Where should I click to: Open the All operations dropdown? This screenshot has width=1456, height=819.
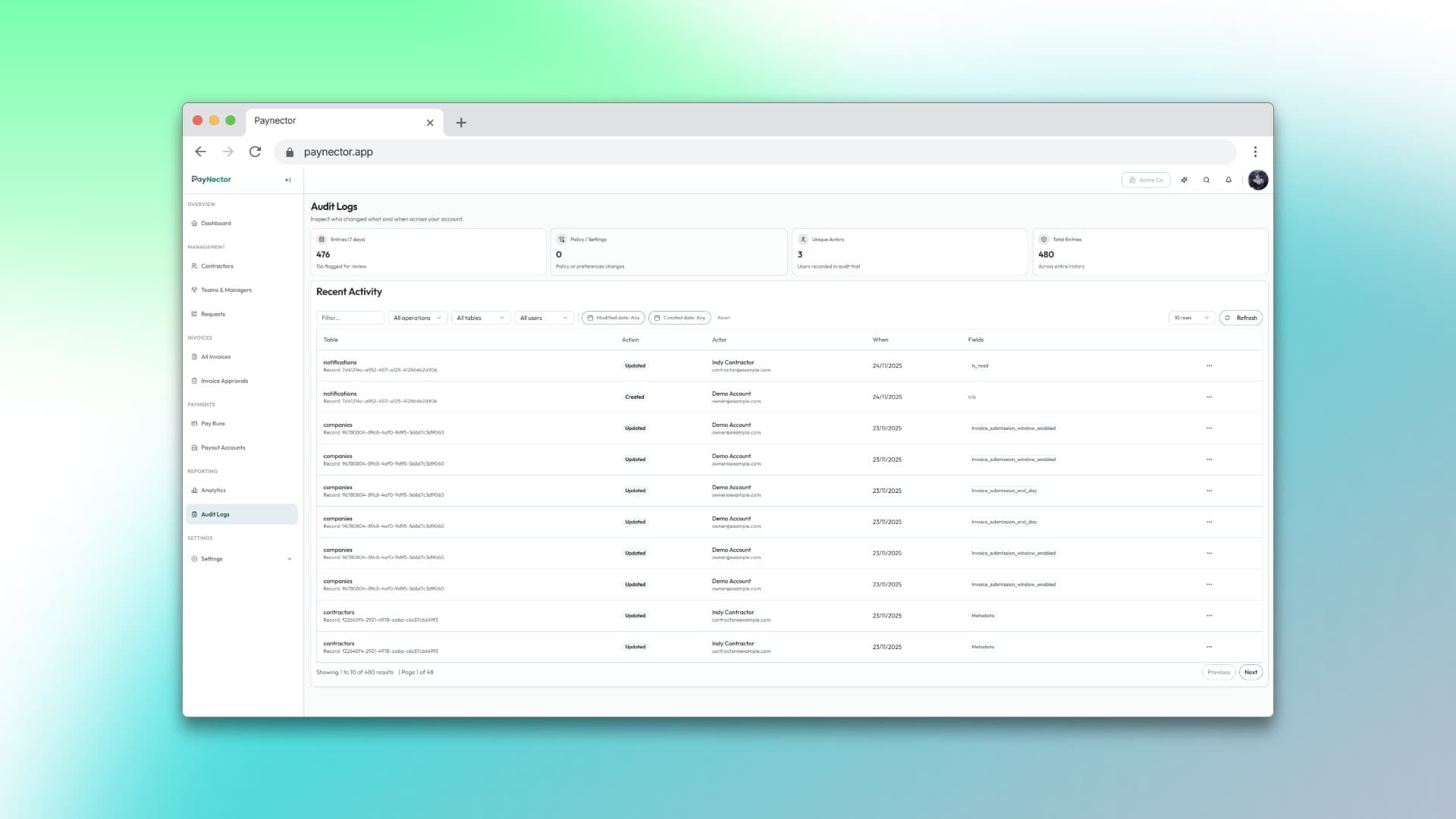click(x=417, y=318)
